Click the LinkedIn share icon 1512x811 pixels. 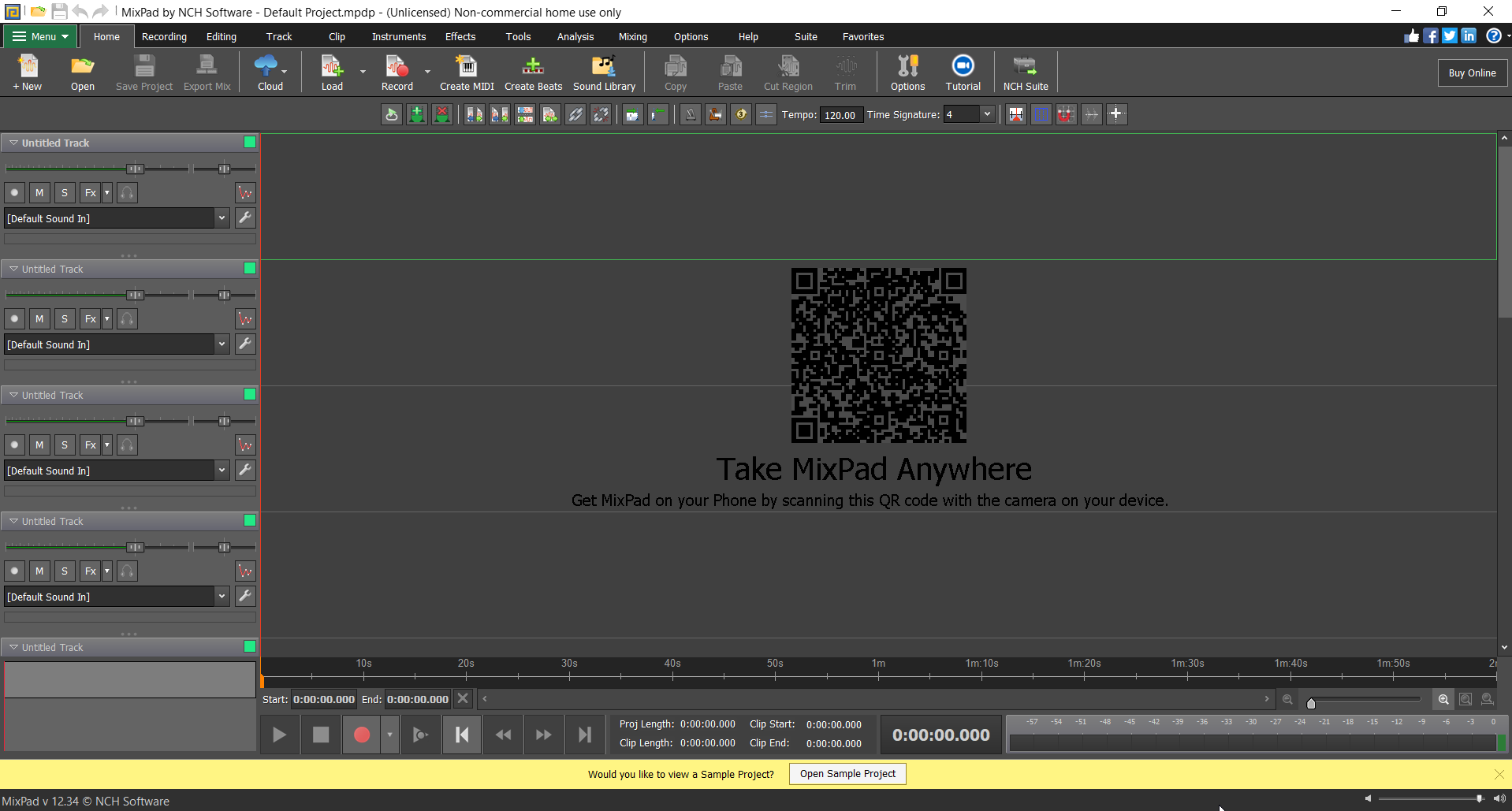pyautogui.click(x=1469, y=36)
